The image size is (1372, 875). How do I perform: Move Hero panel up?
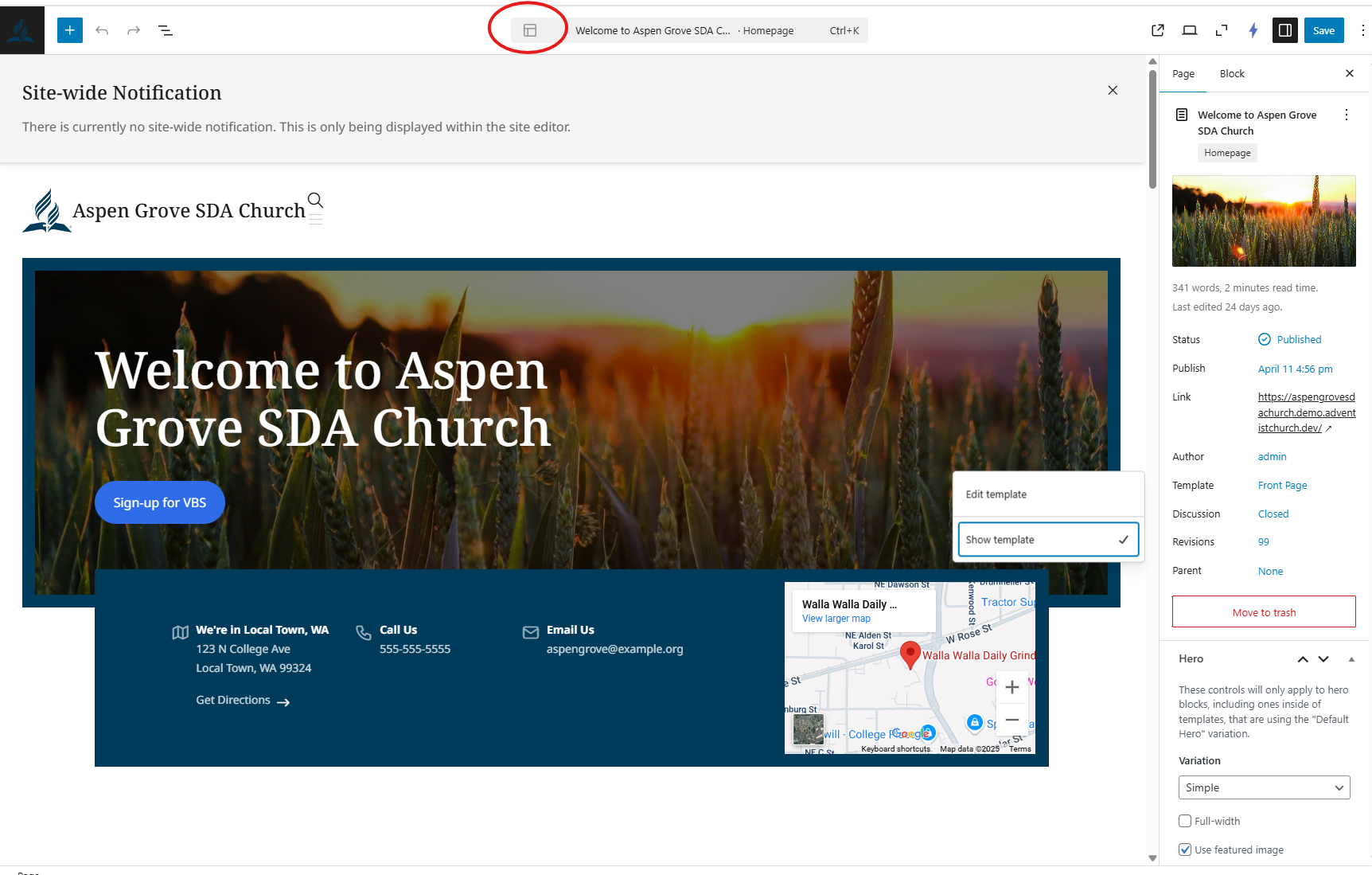[x=1303, y=659]
